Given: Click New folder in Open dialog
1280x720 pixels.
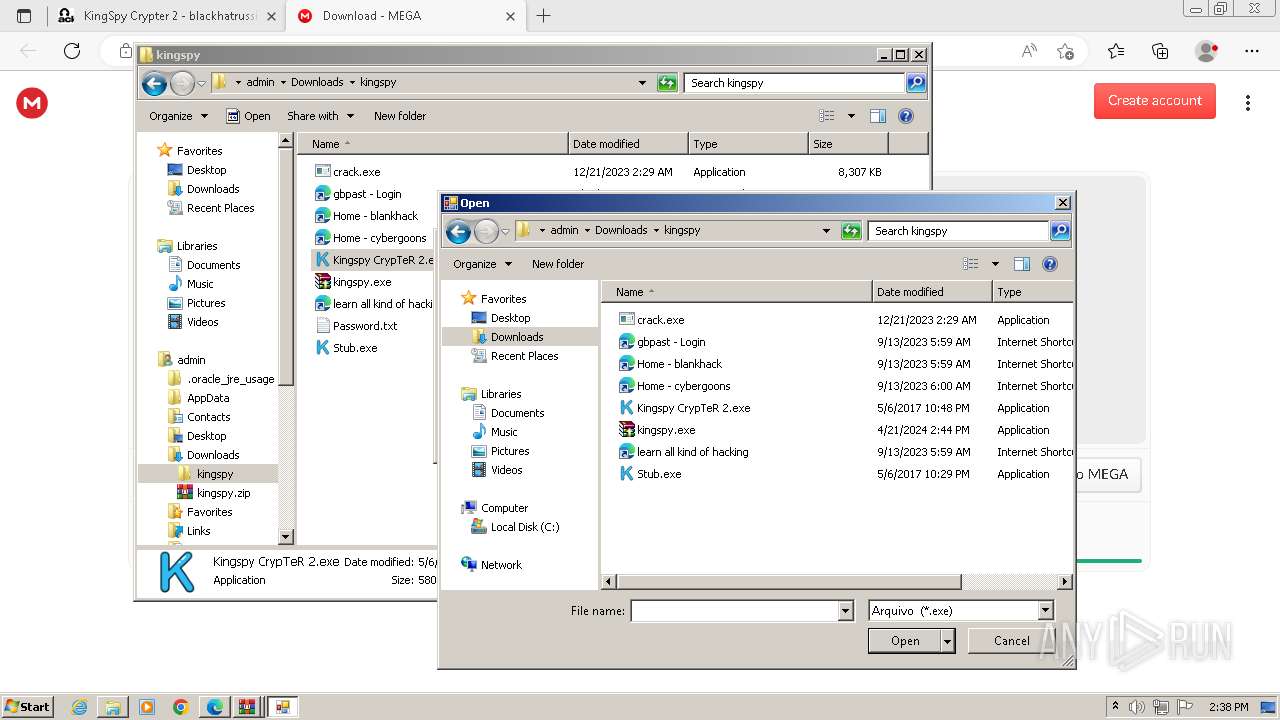Looking at the screenshot, I should [x=558, y=264].
